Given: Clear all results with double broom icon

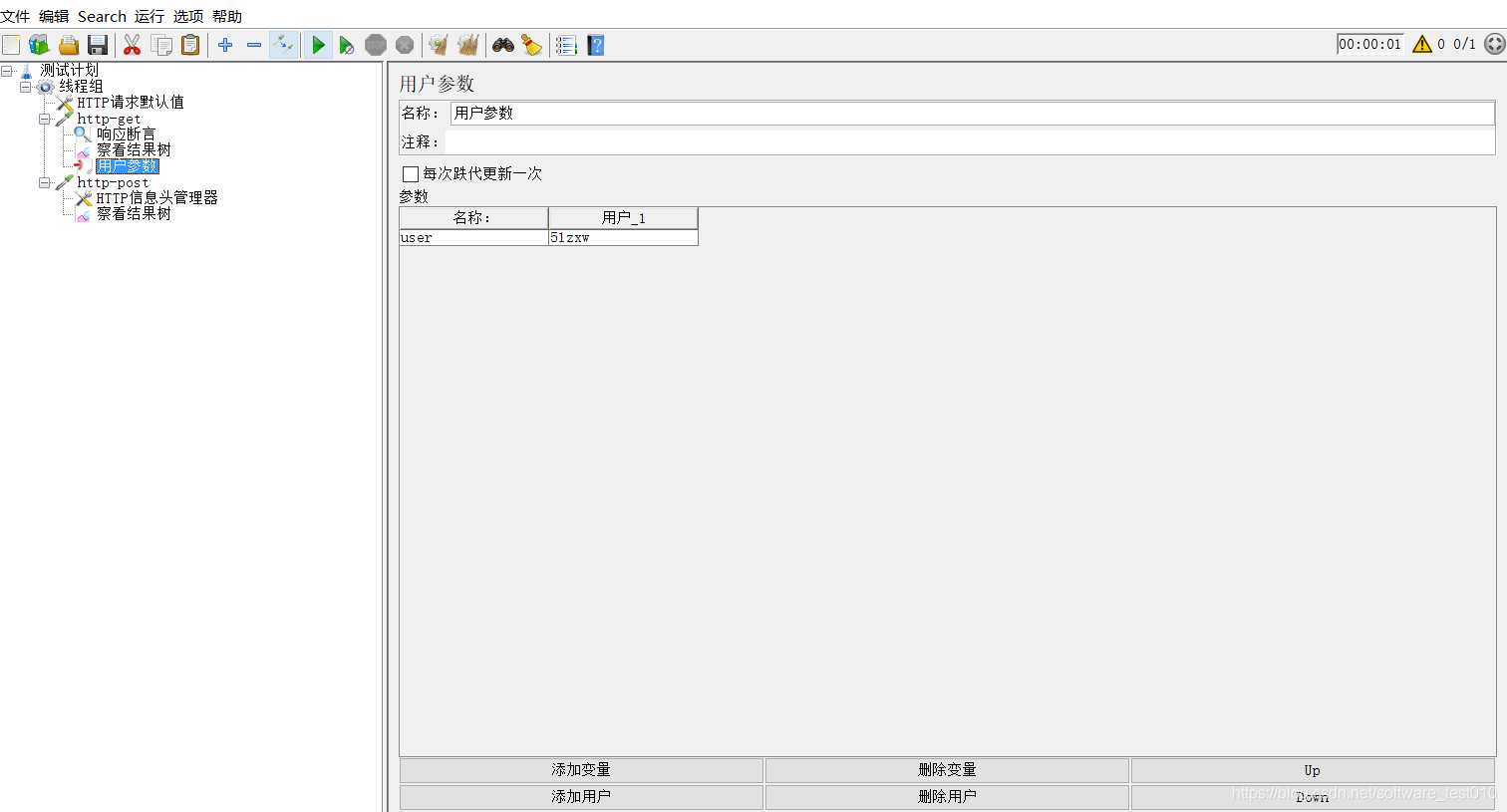Looking at the screenshot, I should (468, 45).
